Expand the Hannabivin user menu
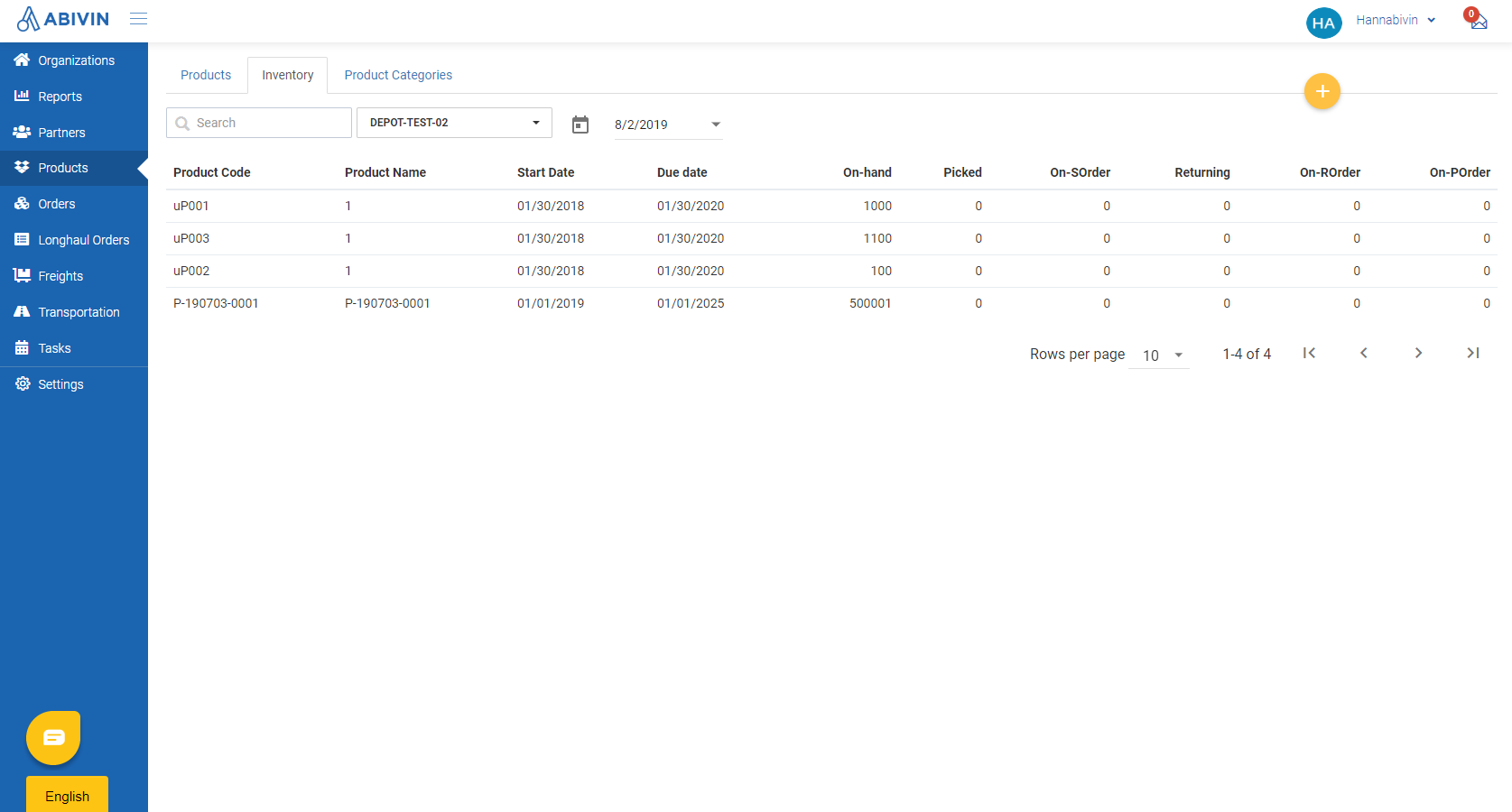Image resolution: width=1512 pixels, height=812 pixels. pos(1396,20)
